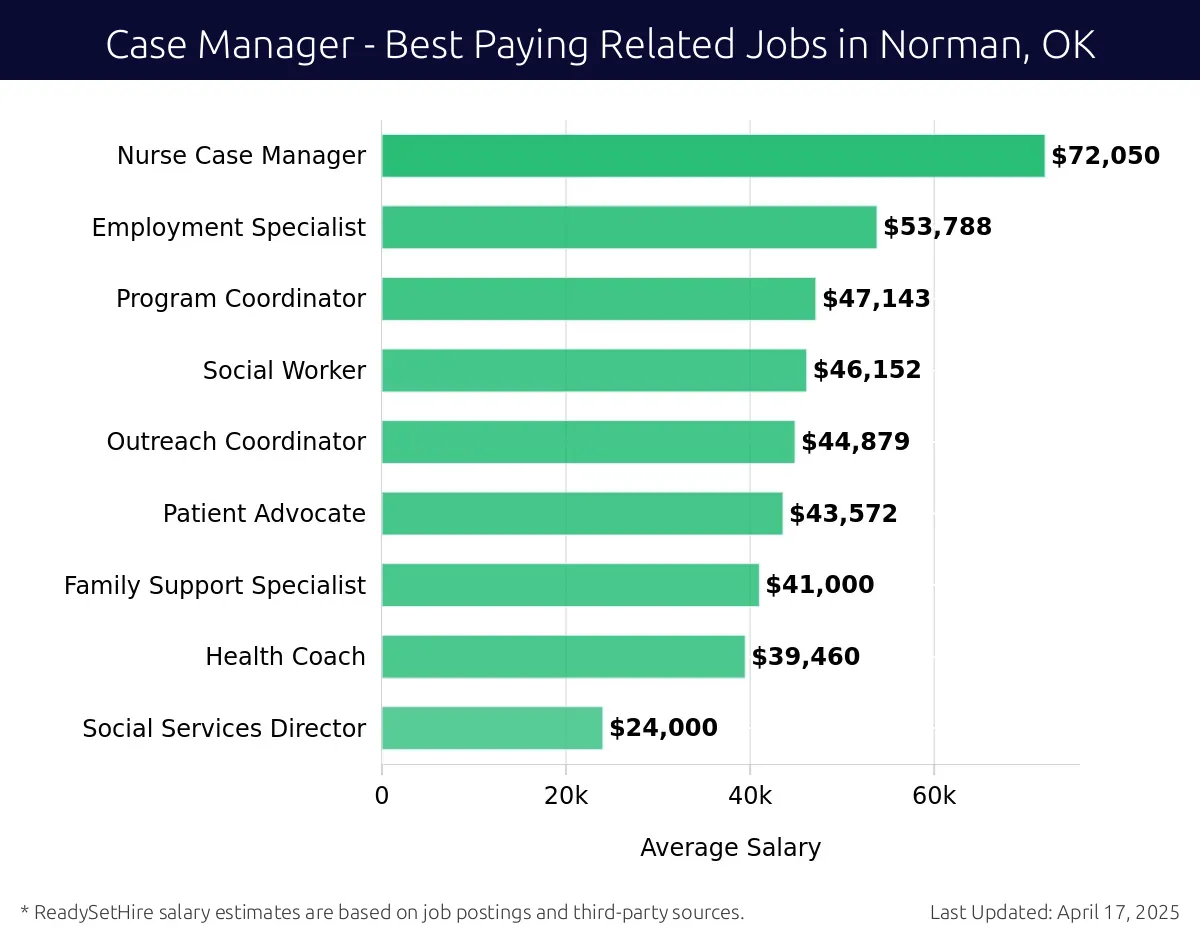Click the $53,788 salary label
1200x940 pixels.
pyautogui.click(x=937, y=227)
